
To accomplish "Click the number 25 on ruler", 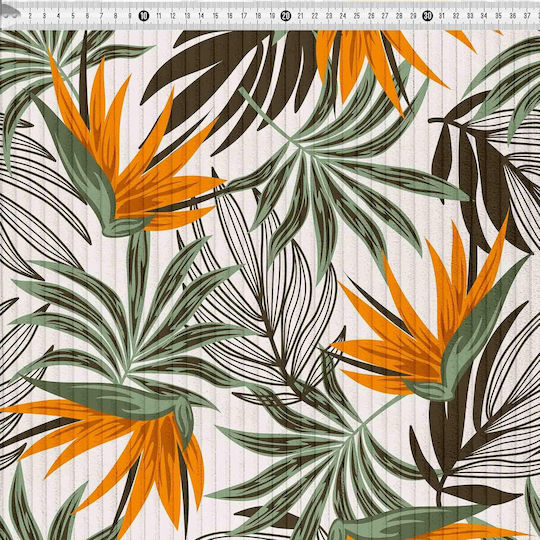I will click(x=357, y=16).
